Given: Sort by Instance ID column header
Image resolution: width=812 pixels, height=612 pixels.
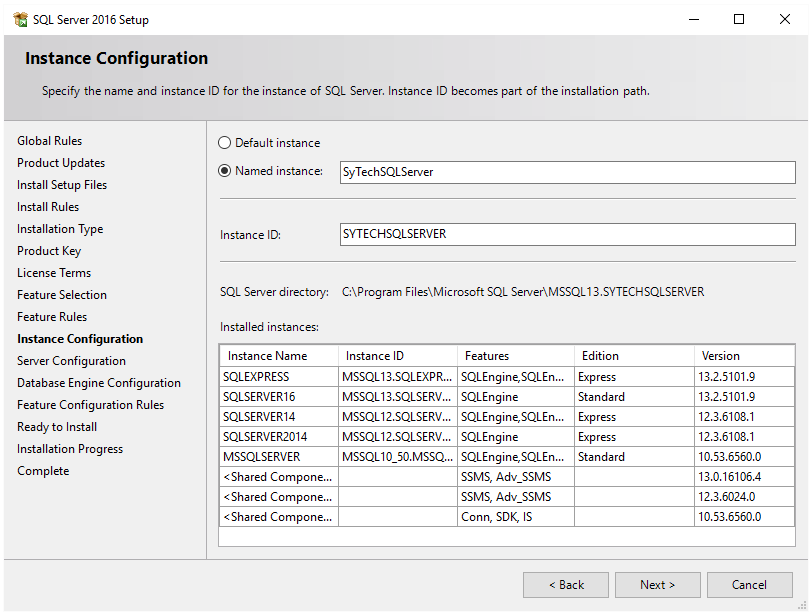Looking at the screenshot, I should tap(398, 356).
